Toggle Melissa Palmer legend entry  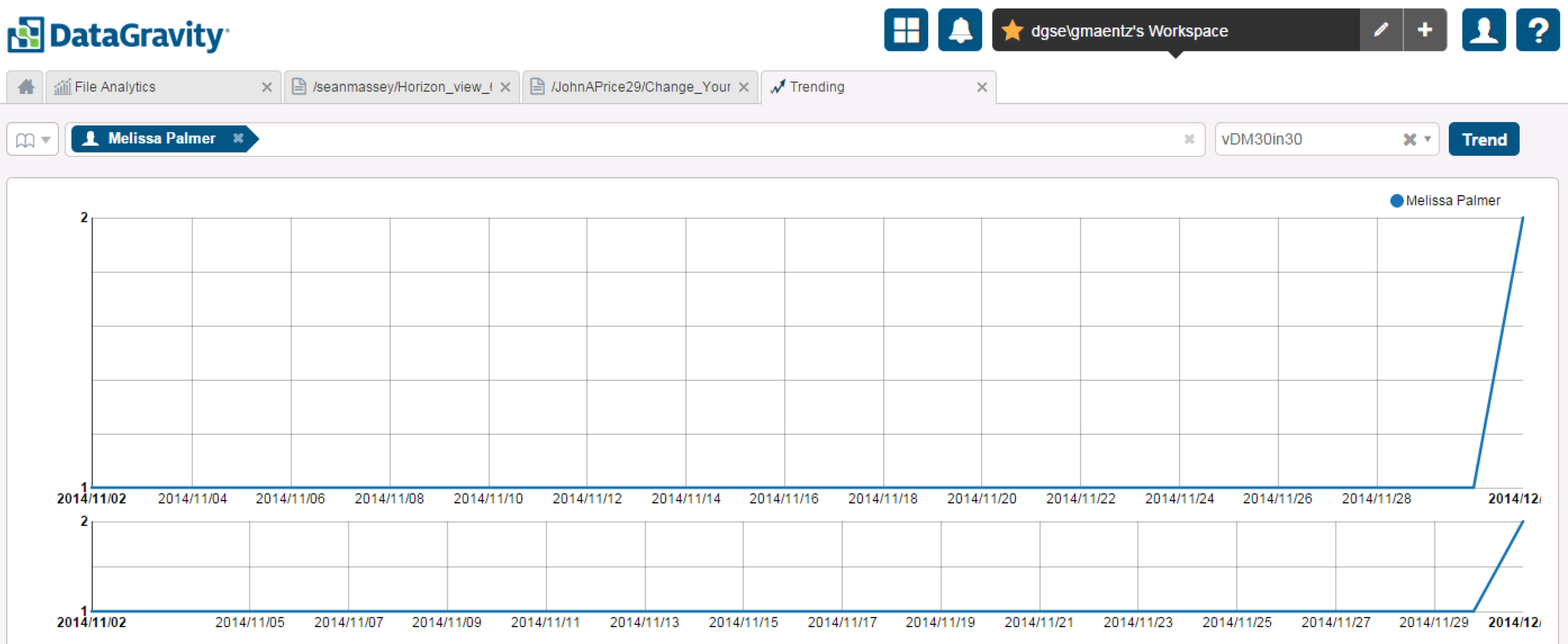point(1445,200)
